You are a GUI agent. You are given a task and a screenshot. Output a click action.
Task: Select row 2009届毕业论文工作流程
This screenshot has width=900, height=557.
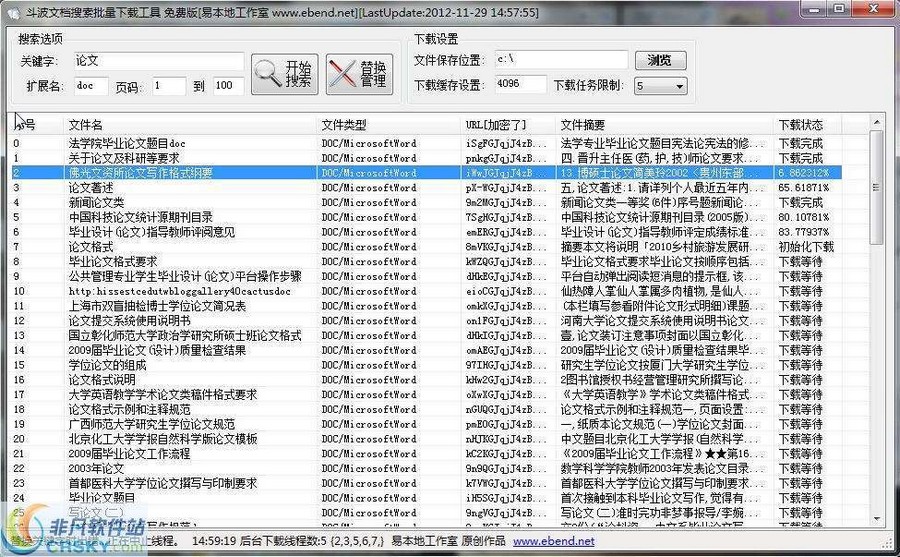point(426,454)
